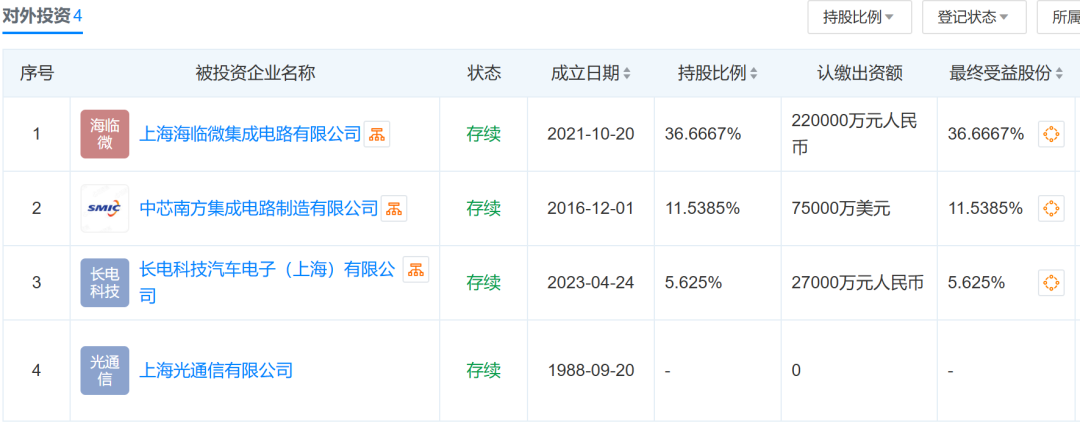Click 存续 status in 上海海临微 row

[484, 134]
